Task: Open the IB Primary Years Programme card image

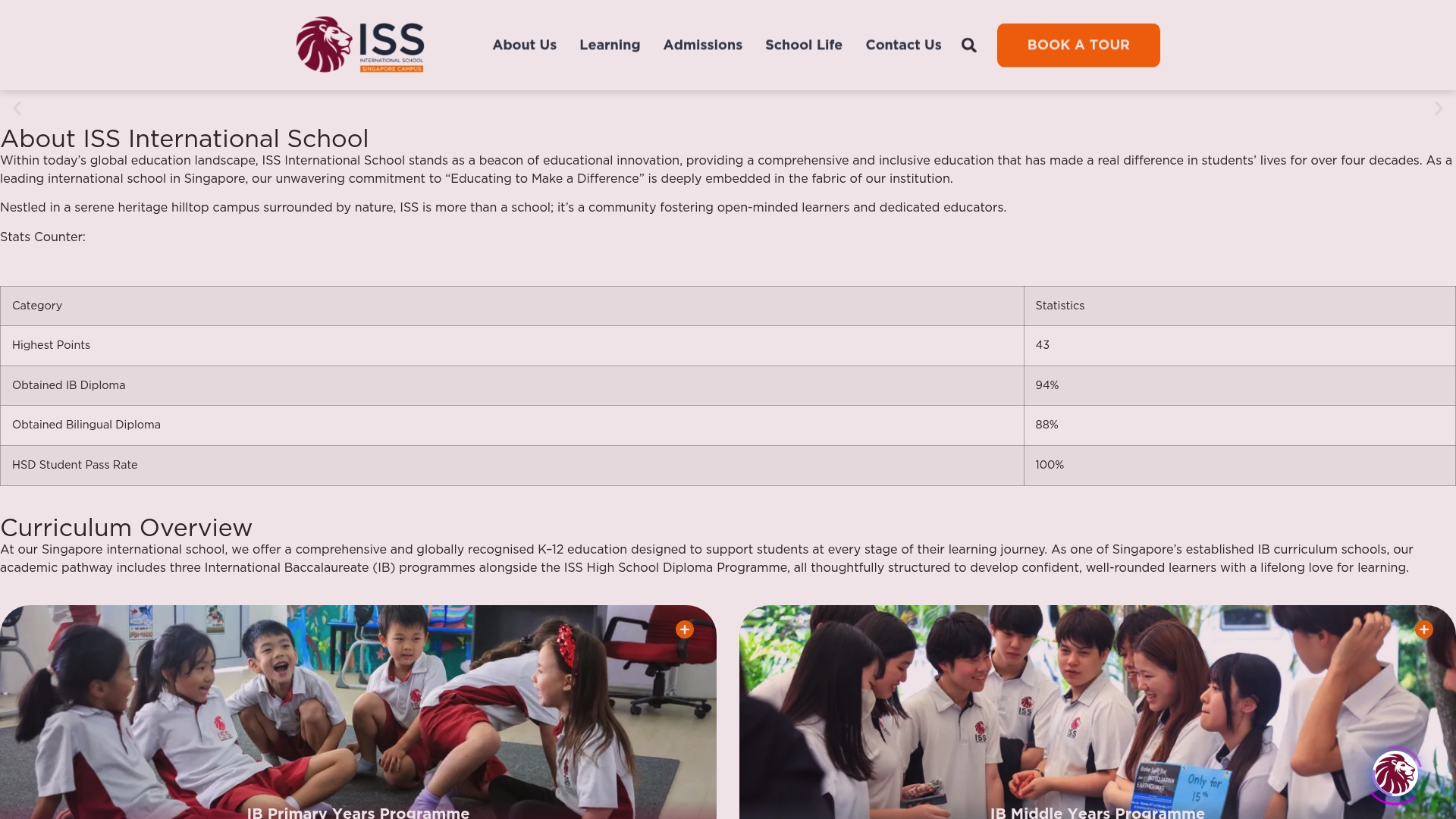Action: pos(358,712)
